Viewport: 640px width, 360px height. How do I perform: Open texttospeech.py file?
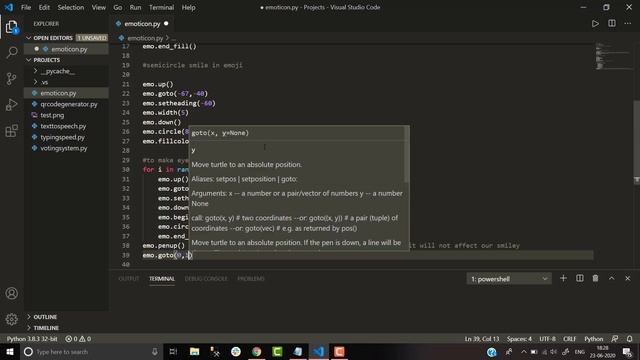[x=63, y=126]
